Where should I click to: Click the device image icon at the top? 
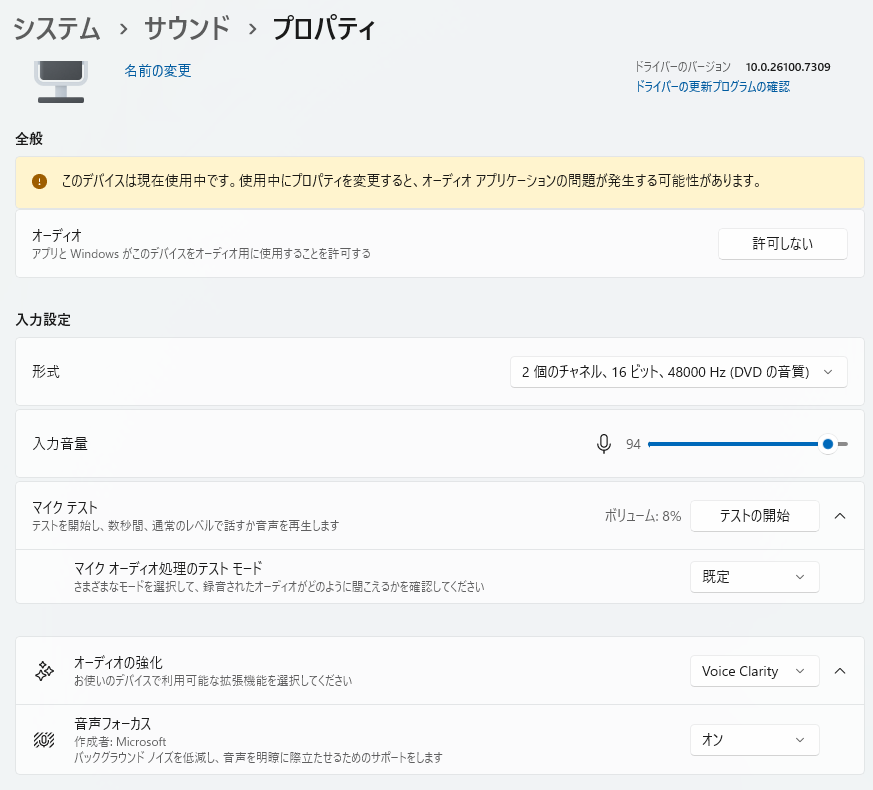click(x=60, y=81)
